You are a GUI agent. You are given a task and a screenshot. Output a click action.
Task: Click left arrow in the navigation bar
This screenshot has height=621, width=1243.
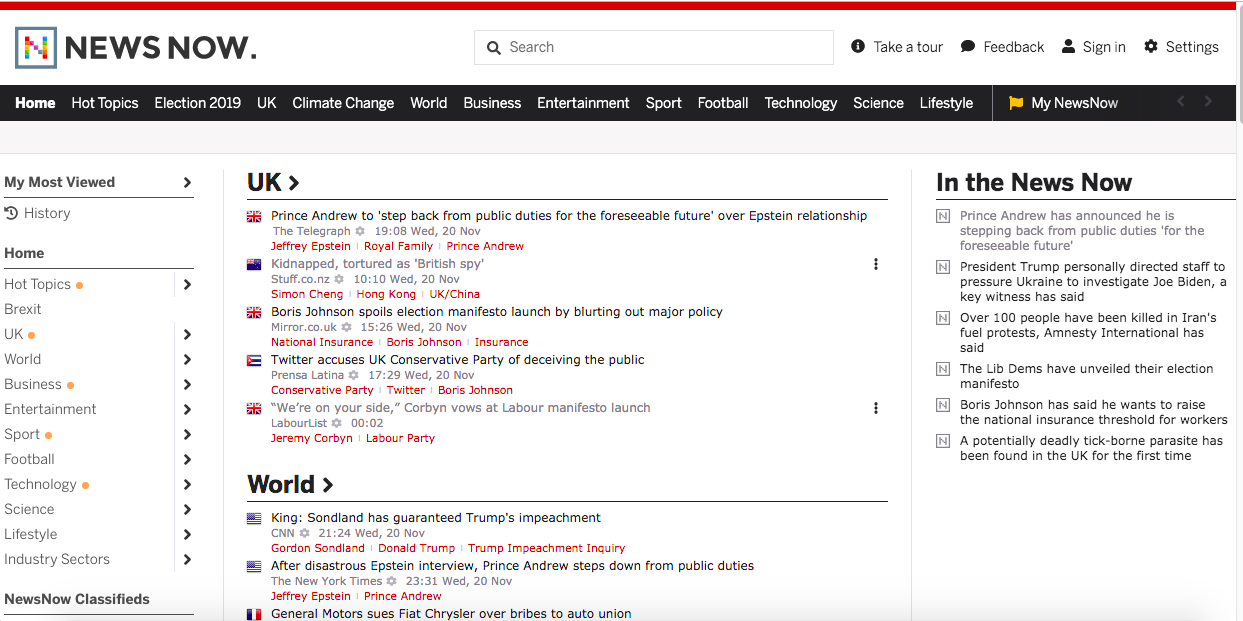click(x=1181, y=102)
